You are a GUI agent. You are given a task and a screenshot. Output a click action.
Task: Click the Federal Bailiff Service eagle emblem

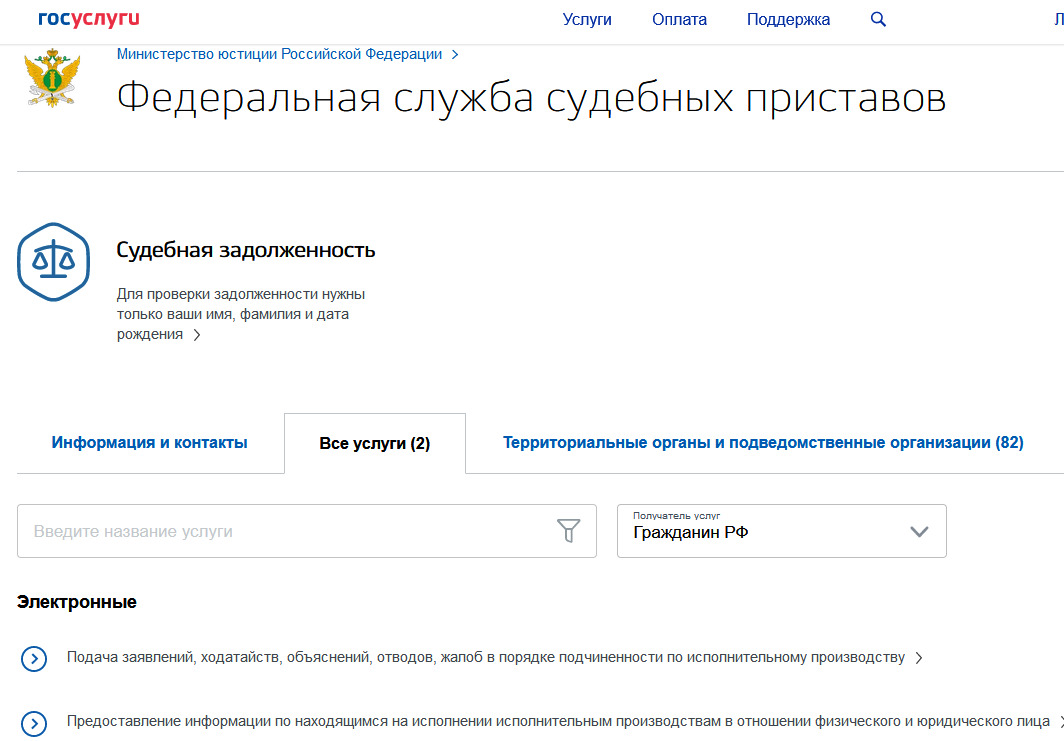click(x=52, y=78)
